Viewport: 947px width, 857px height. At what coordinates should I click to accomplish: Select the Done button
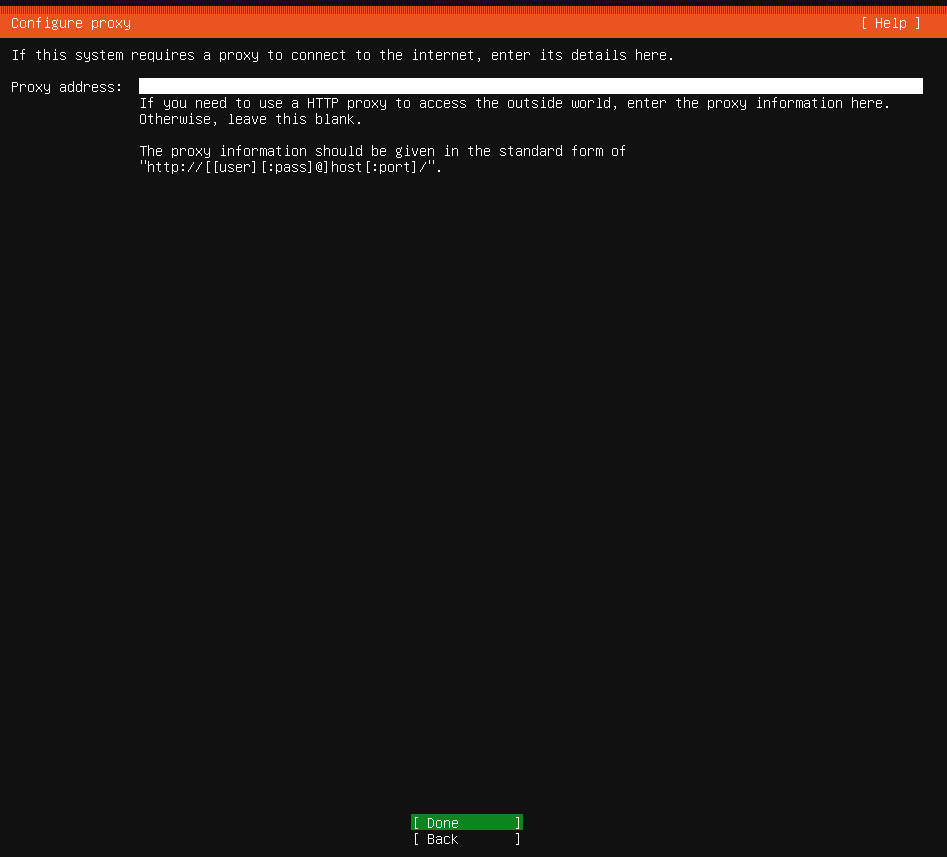coord(466,823)
